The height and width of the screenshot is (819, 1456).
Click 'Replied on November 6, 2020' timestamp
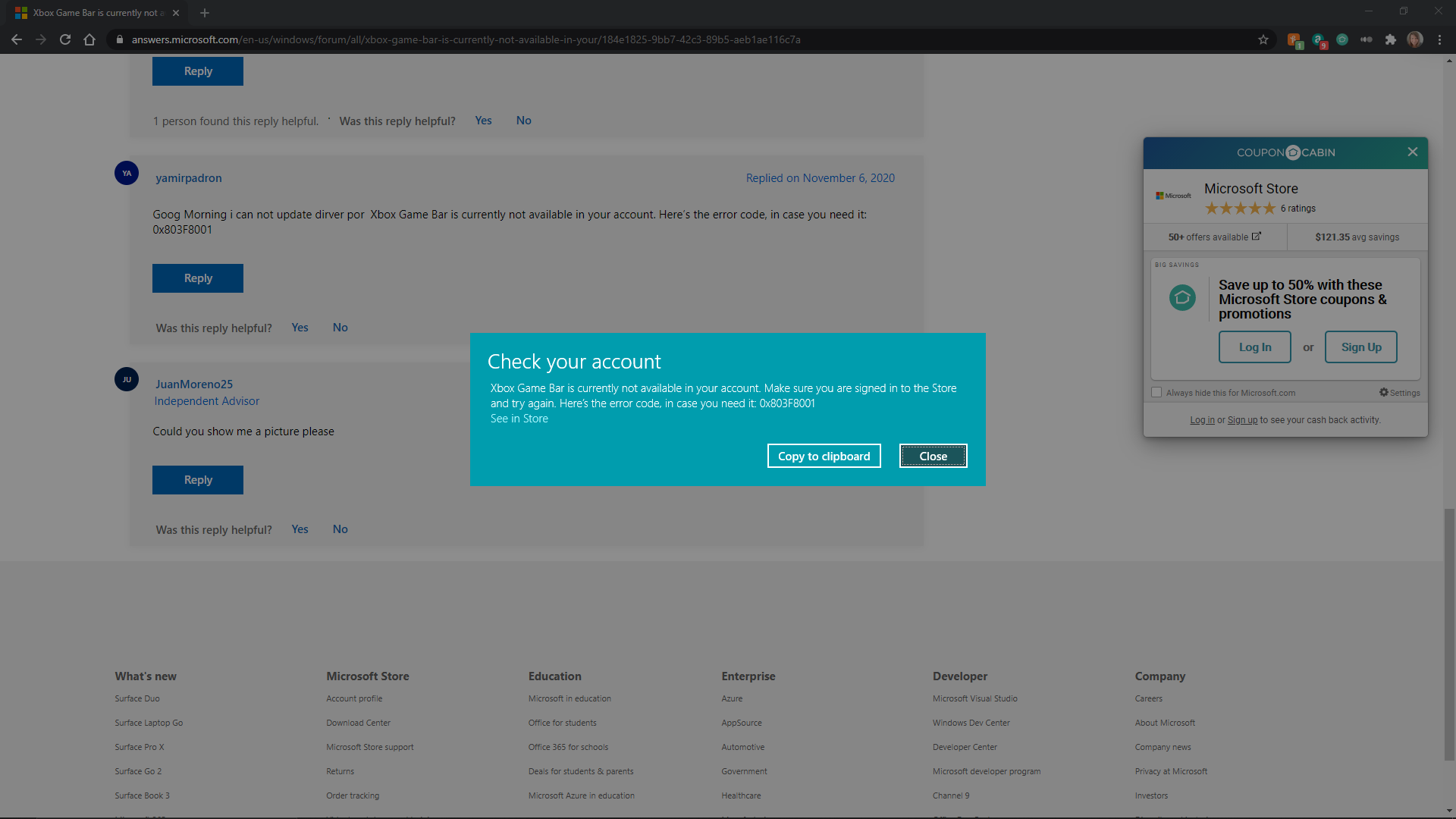point(821,177)
